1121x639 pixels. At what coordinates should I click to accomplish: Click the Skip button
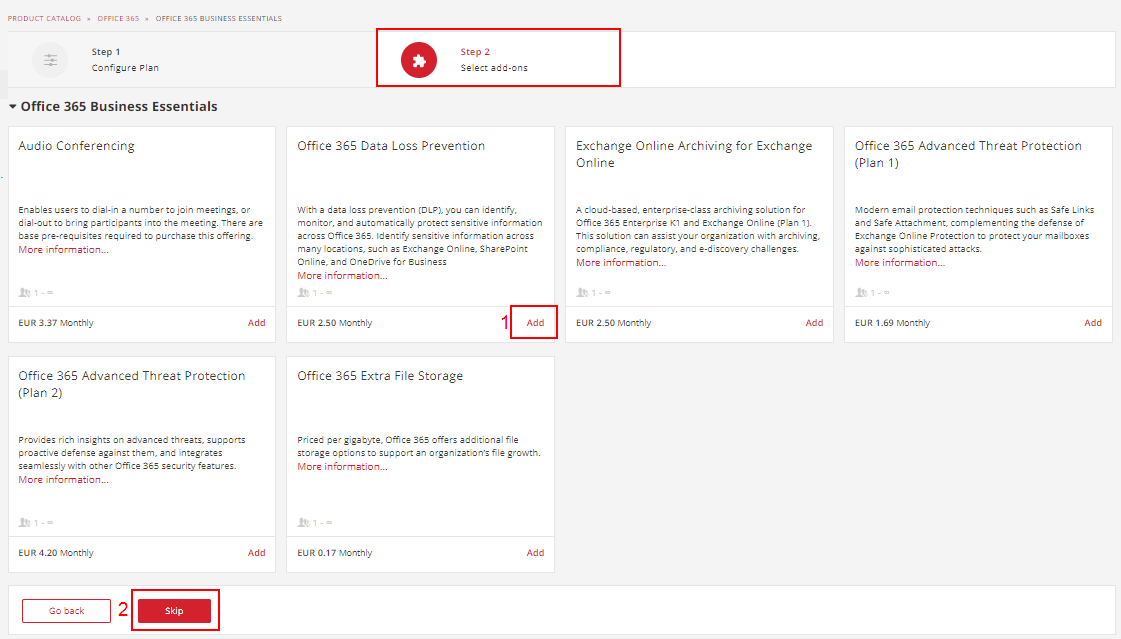click(174, 611)
